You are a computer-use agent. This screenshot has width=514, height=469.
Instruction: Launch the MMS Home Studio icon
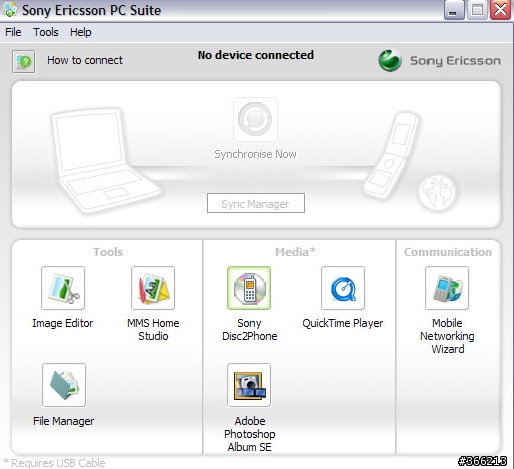pyautogui.click(x=153, y=288)
